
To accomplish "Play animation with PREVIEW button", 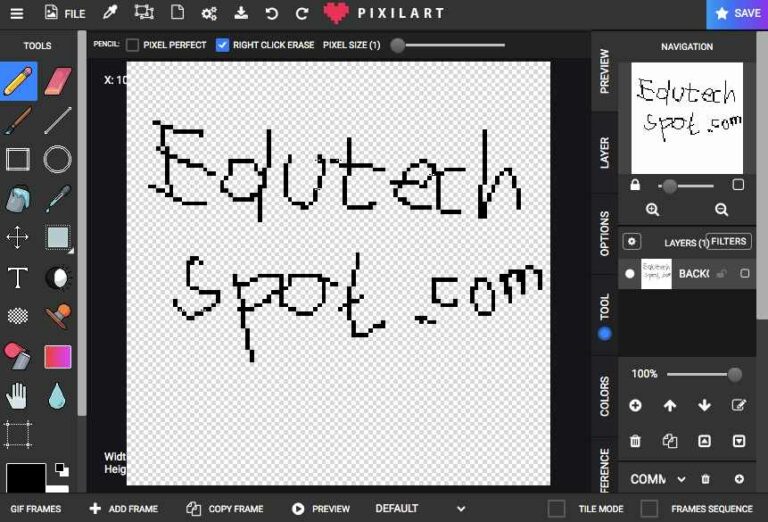I will (x=321, y=509).
